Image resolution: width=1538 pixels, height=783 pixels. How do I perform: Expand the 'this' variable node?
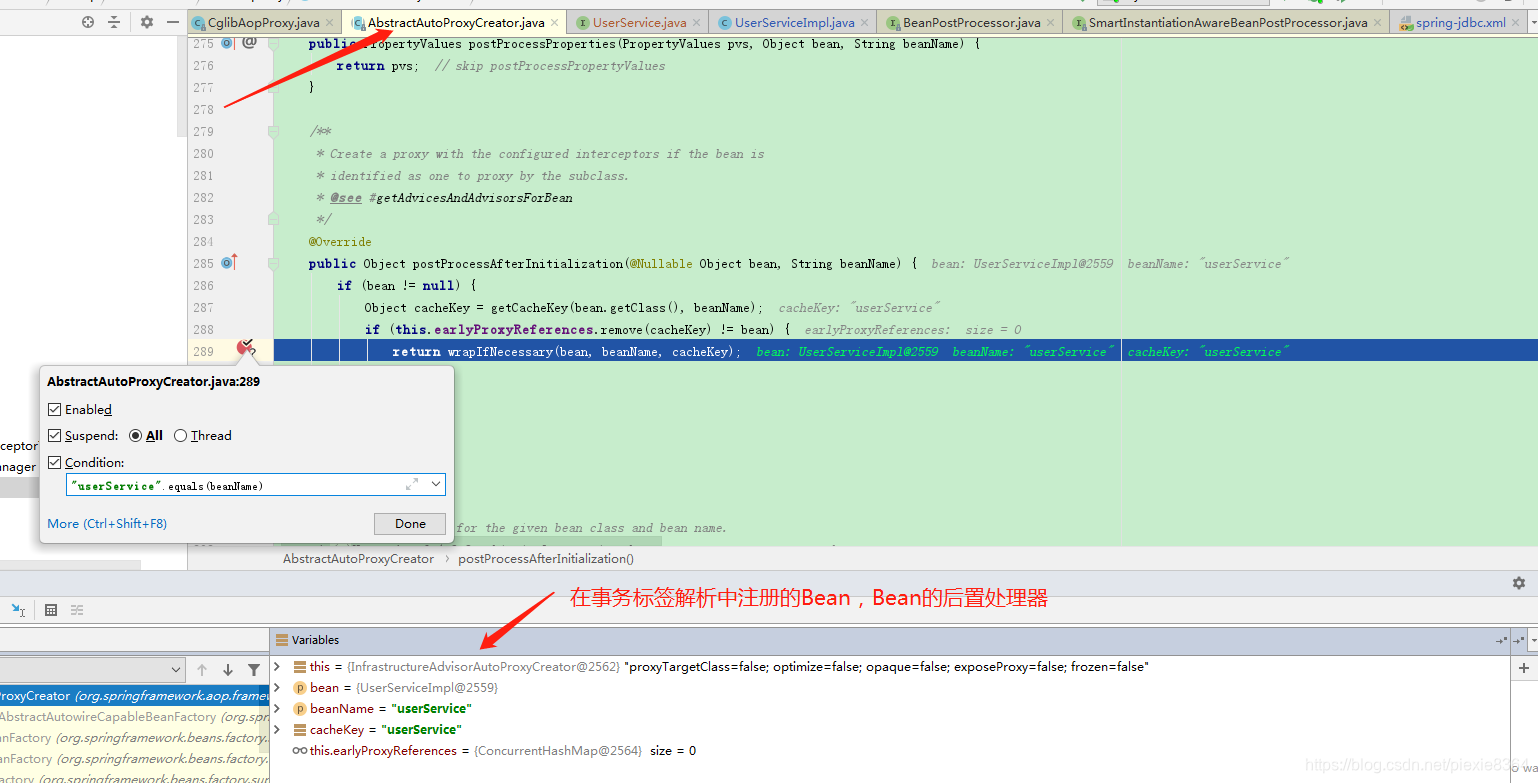[x=277, y=666]
